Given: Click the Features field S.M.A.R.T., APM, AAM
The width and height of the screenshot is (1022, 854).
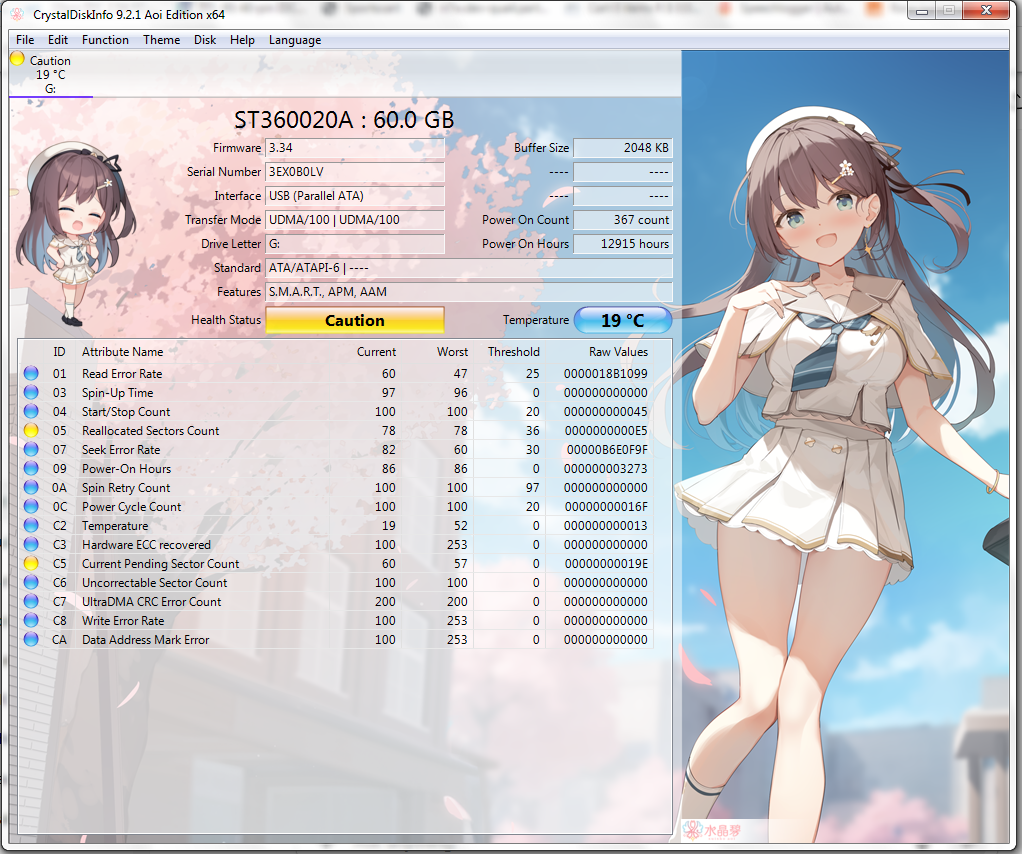Looking at the screenshot, I should click(469, 292).
